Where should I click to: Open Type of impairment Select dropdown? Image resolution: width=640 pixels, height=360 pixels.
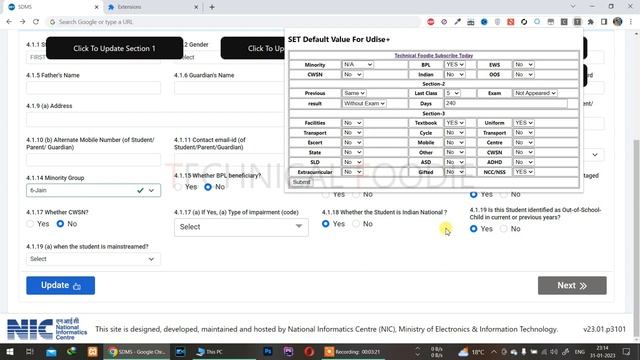pos(241,227)
